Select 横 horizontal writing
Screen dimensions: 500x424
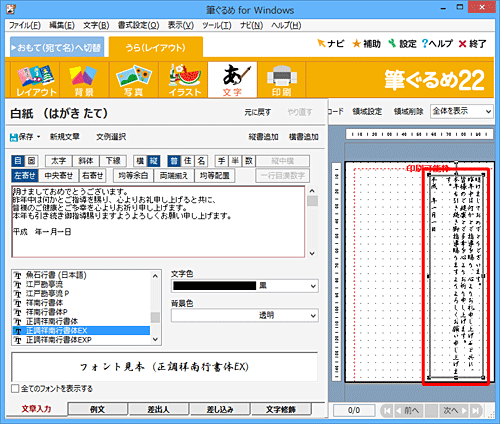140,161
